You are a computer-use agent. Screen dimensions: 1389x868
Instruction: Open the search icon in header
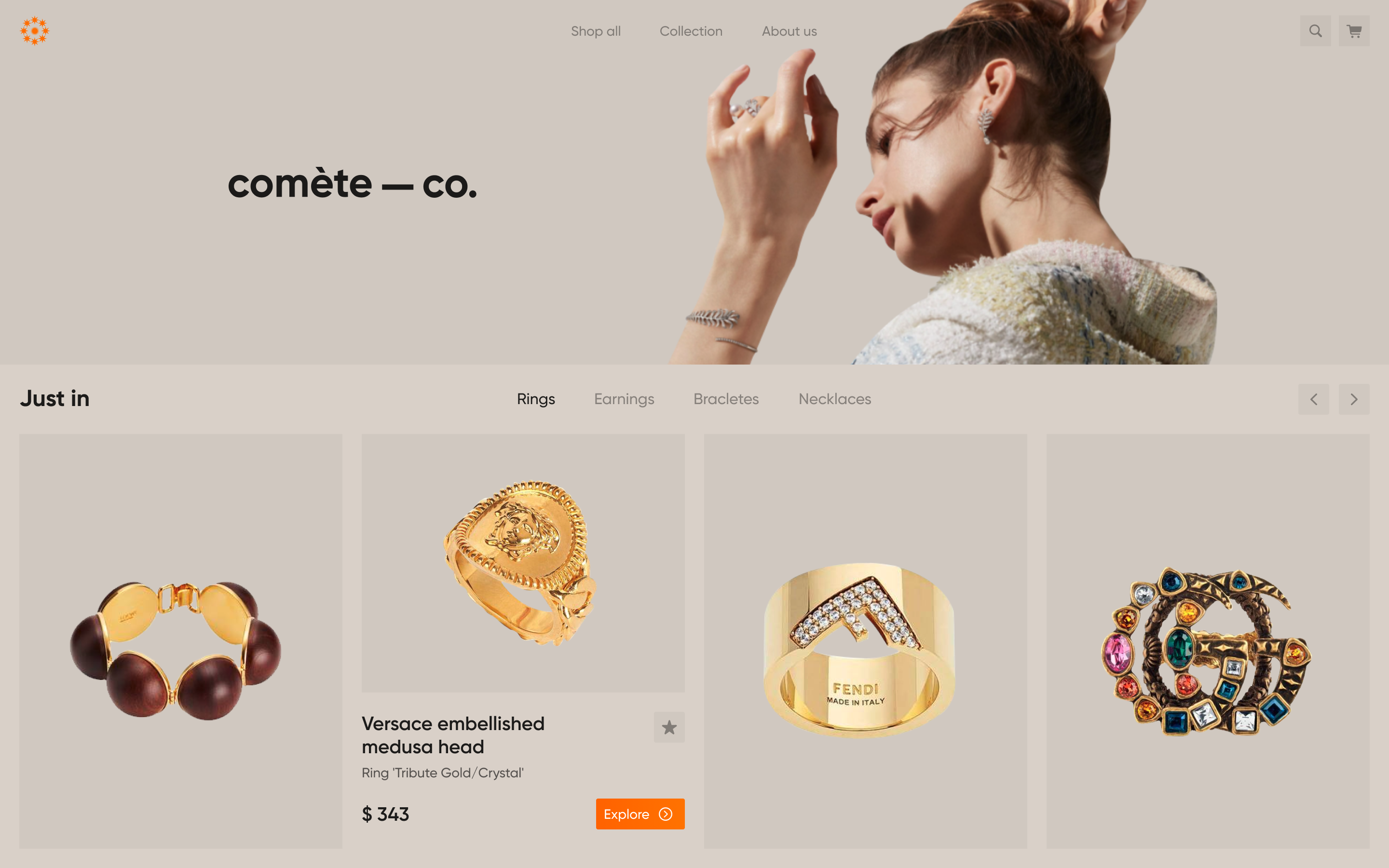(1315, 31)
